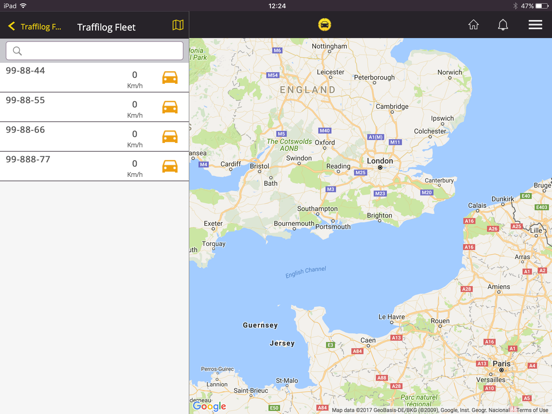Tap the Google logo on the map
Viewport: 552px width, 414px height.
209,406
